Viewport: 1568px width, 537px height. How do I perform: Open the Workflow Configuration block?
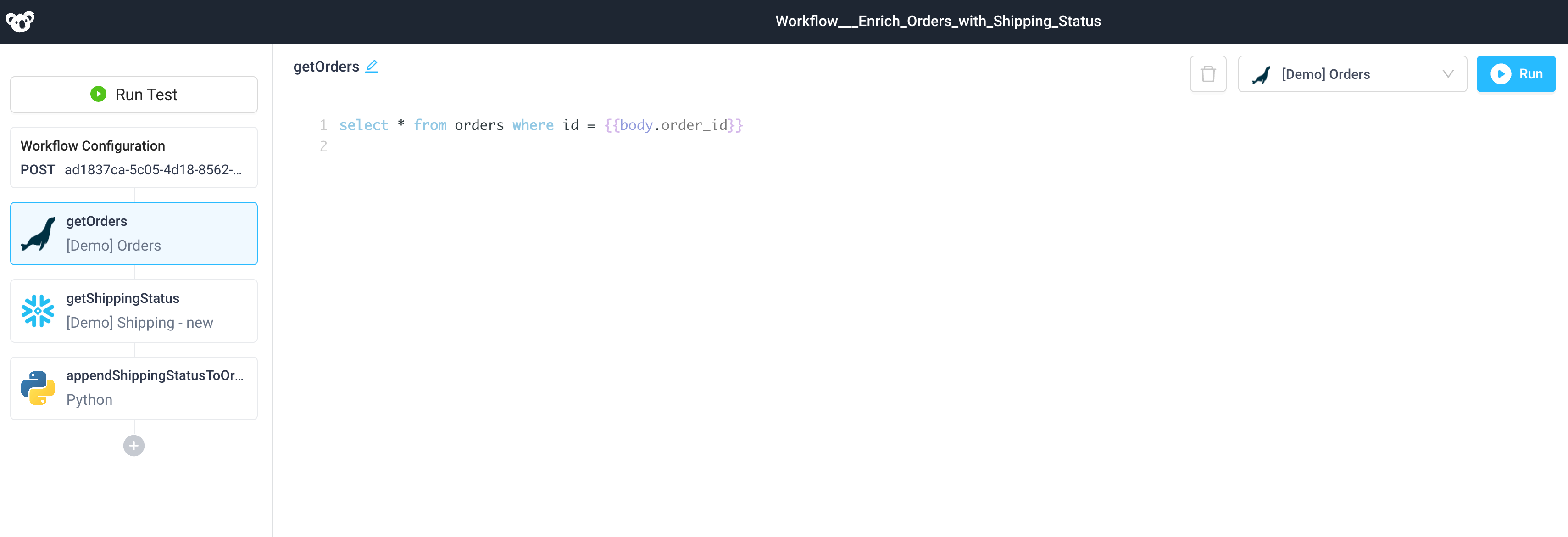coord(134,158)
